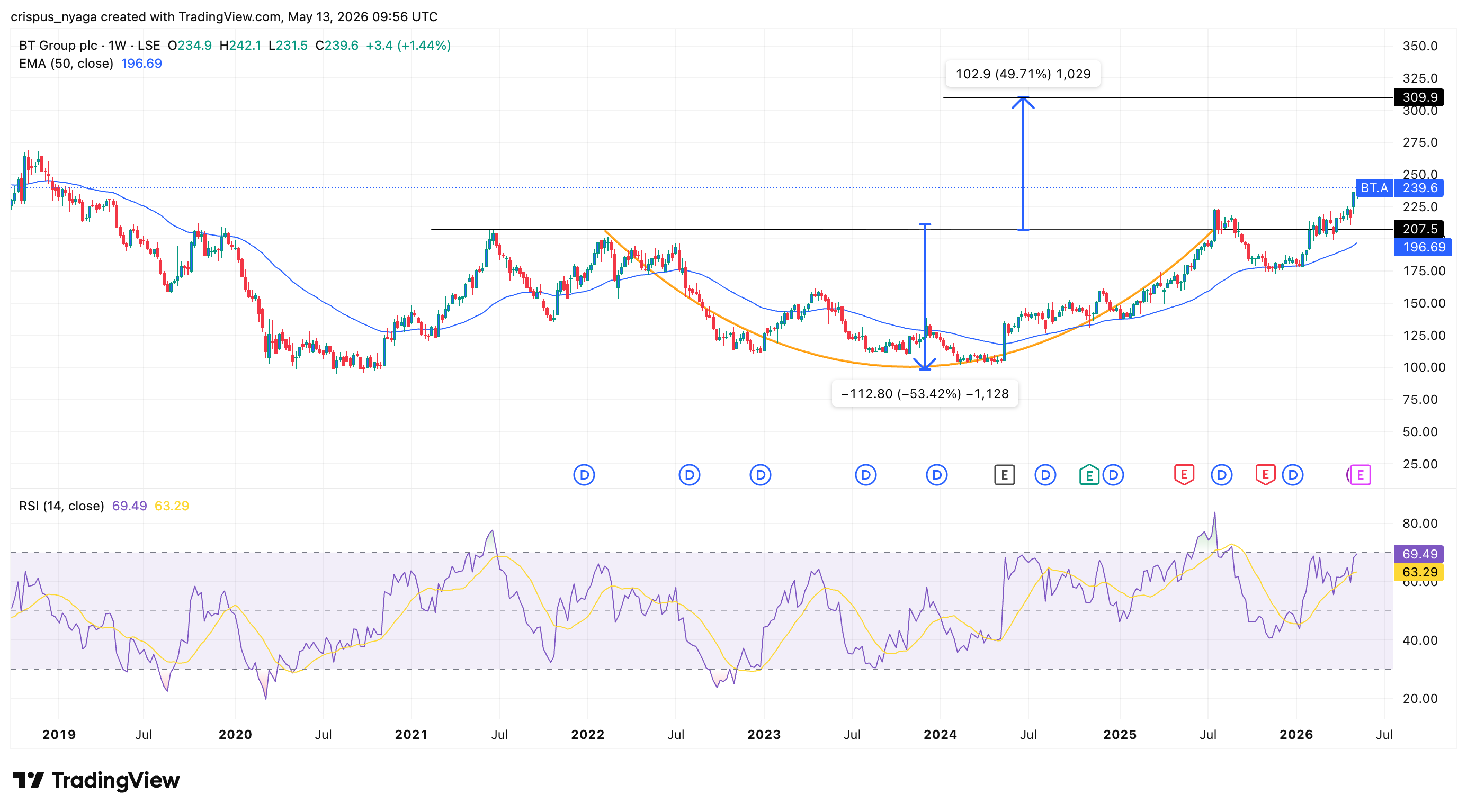Click the C239.6 close value

click(337, 46)
